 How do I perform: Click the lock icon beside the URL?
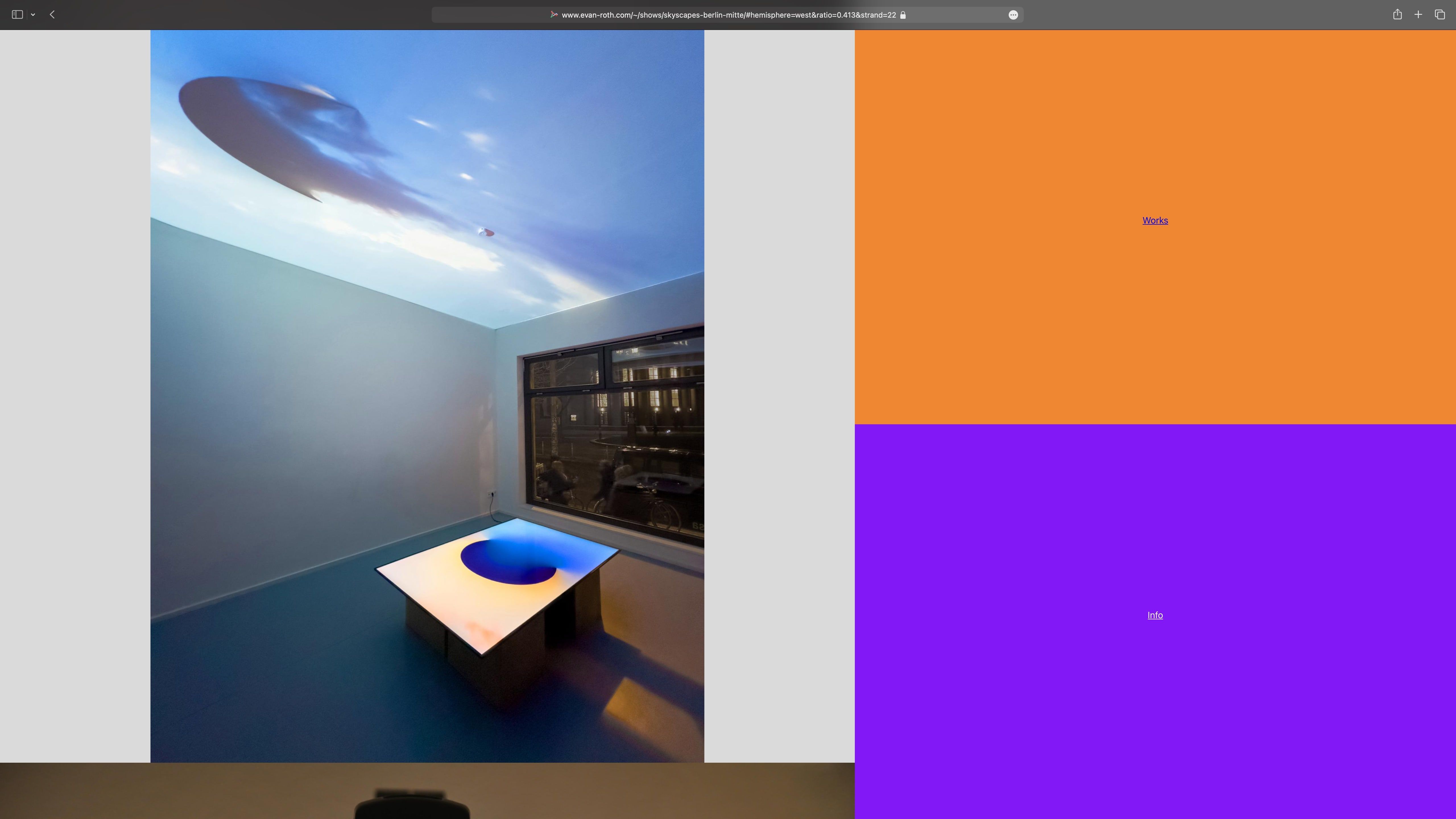coord(903,15)
